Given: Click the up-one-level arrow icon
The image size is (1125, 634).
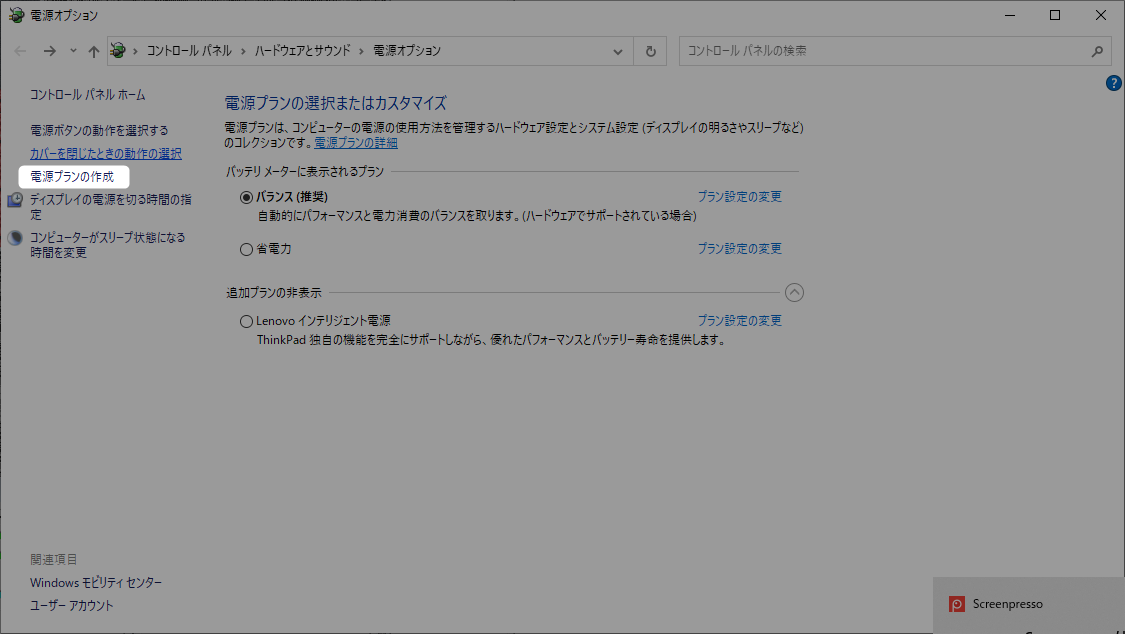Looking at the screenshot, I should point(94,51).
